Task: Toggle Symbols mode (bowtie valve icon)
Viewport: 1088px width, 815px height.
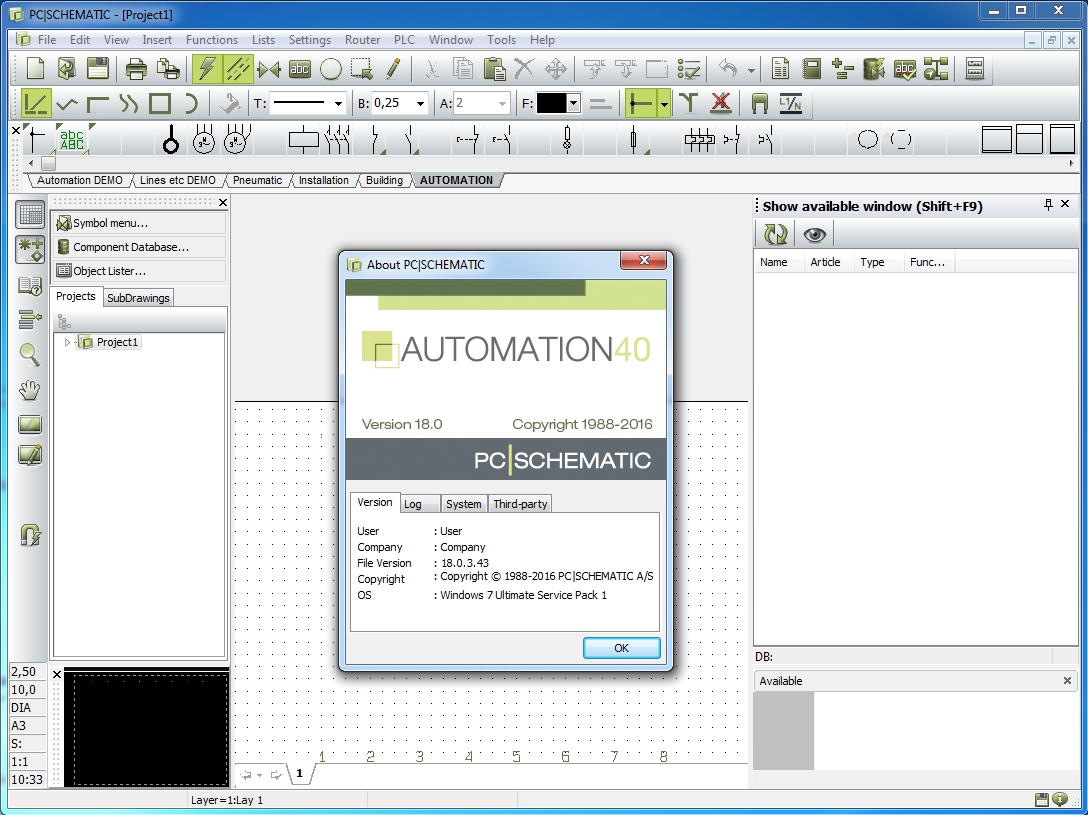Action: [269, 69]
